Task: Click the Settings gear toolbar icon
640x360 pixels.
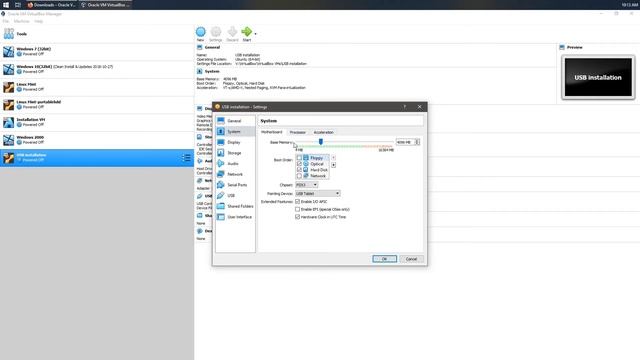Action: pyautogui.click(x=216, y=34)
